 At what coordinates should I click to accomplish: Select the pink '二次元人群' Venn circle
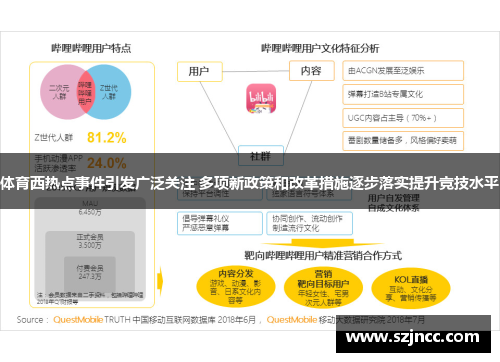pyautogui.click(x=59, y=92)
